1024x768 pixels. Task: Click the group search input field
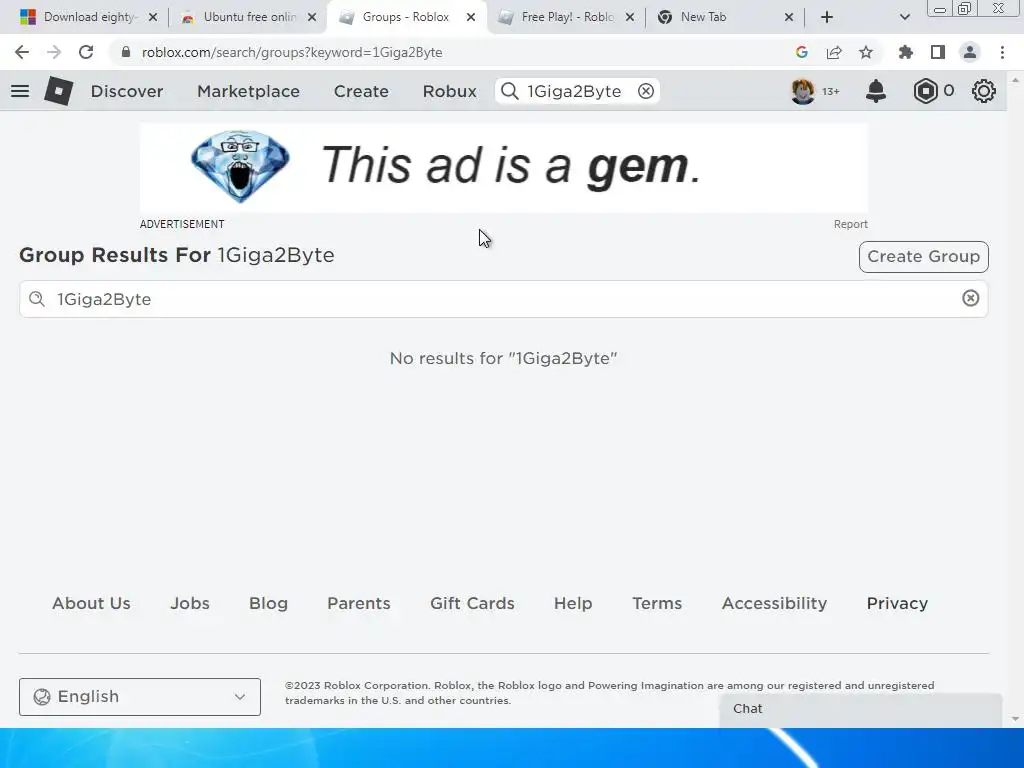point(504,299)
